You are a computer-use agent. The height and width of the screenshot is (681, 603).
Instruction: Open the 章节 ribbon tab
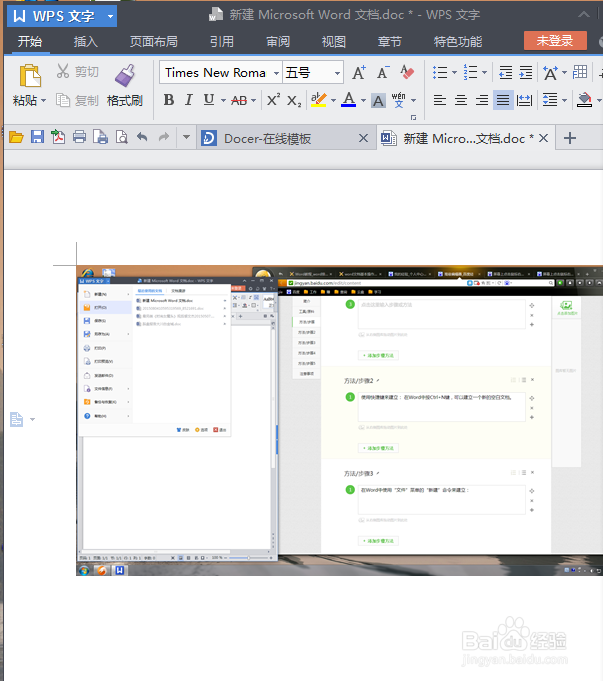point(390,42)
